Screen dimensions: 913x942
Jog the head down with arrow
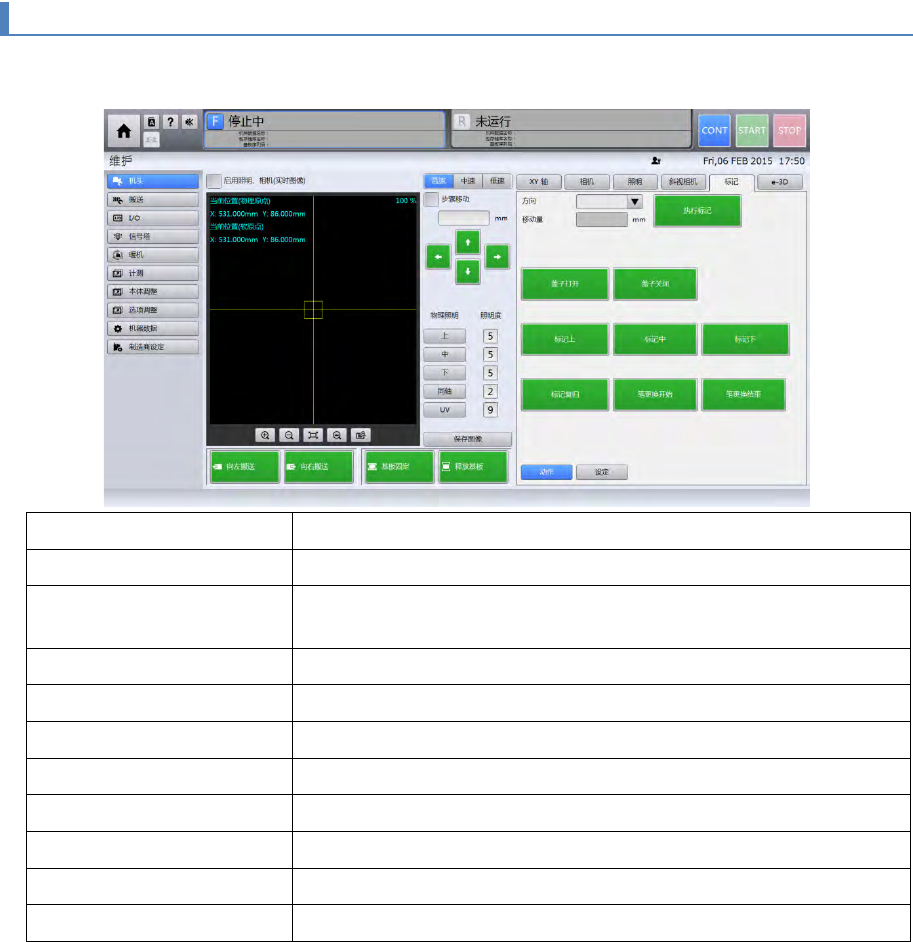pyautogui.click(x=468, y=272)
